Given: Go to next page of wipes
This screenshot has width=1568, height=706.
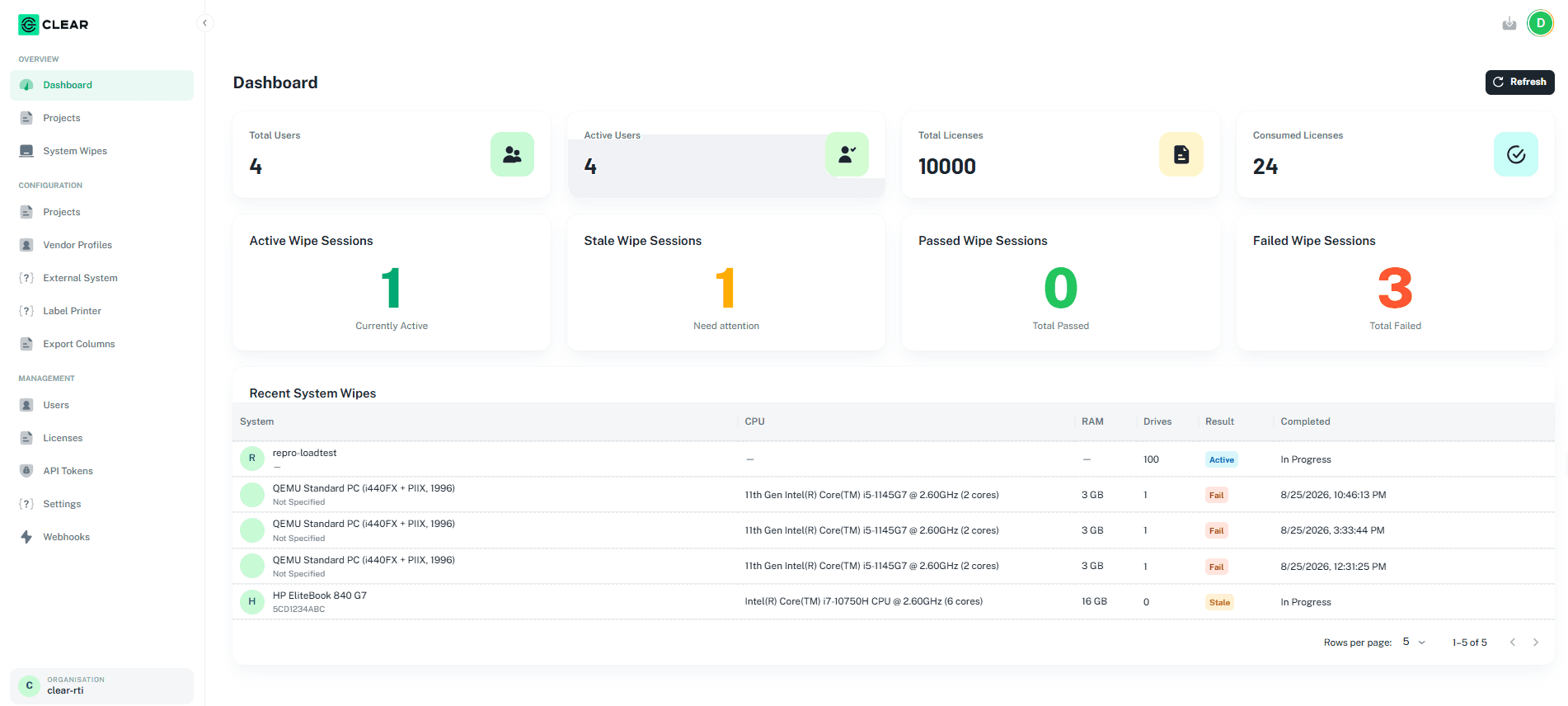Looking at the screenshot, I should pos(1536,642).
